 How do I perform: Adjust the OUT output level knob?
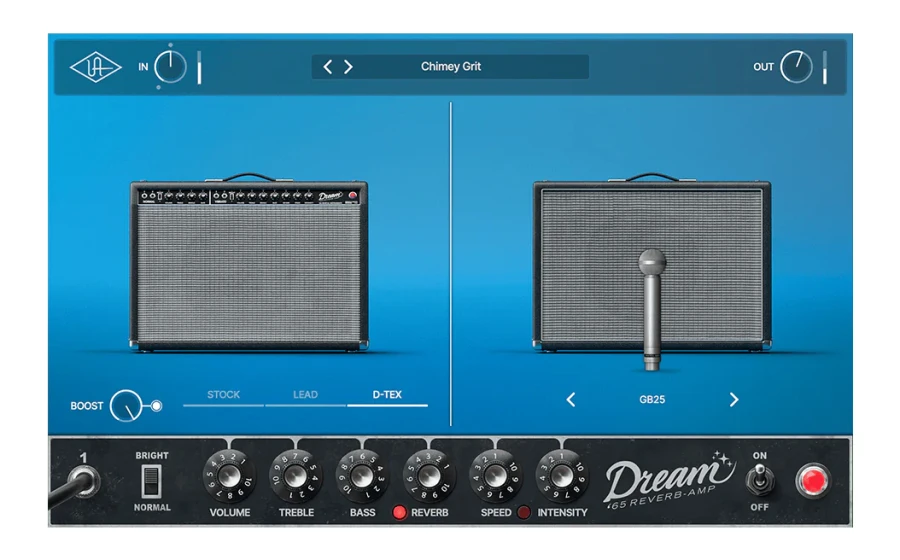click(796, 67)
